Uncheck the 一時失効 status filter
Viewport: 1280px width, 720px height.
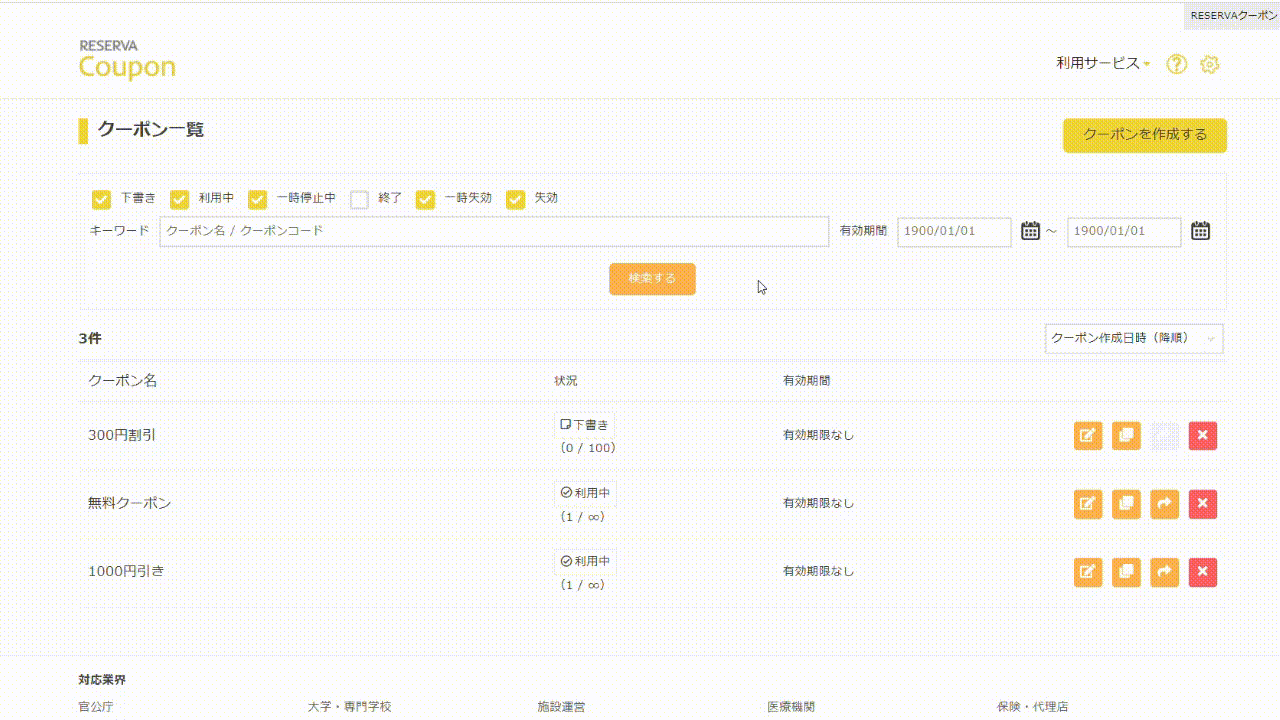point(426,199)
